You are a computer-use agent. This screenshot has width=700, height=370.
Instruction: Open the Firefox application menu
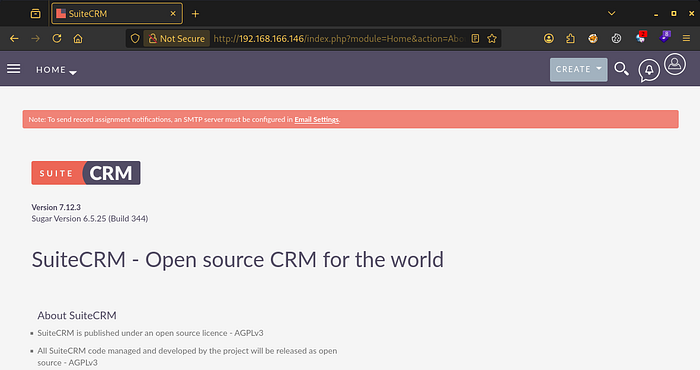tap(687, 39)
